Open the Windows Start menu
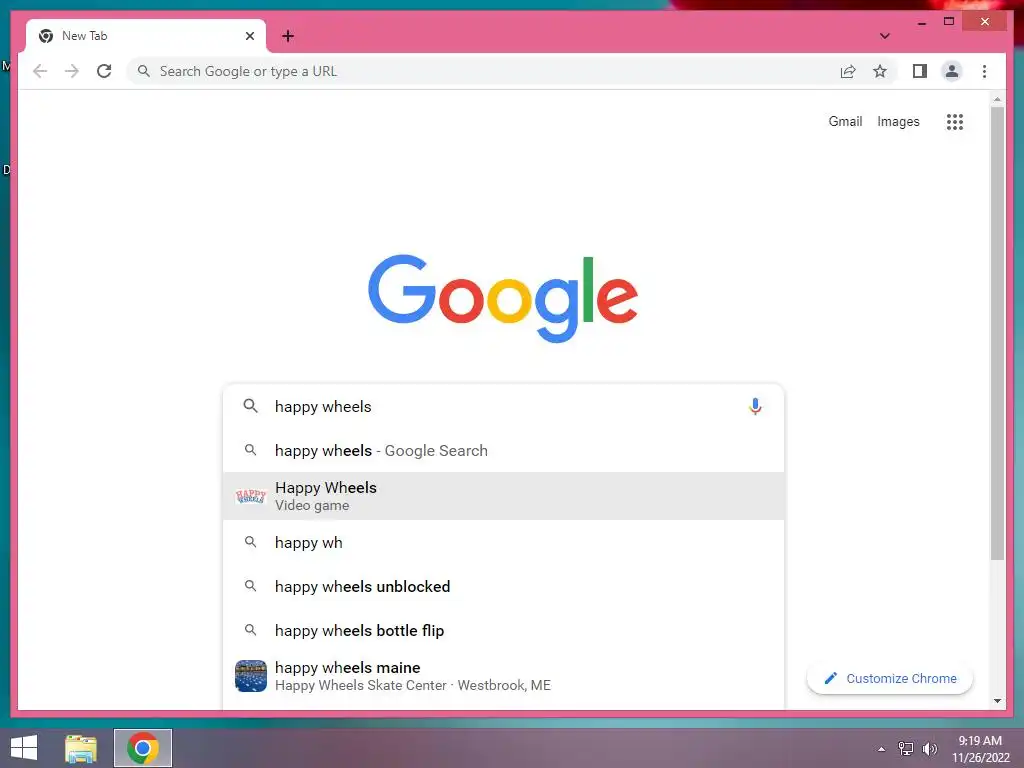Screen dimensions: 1024x768 [x=24, y=748]
